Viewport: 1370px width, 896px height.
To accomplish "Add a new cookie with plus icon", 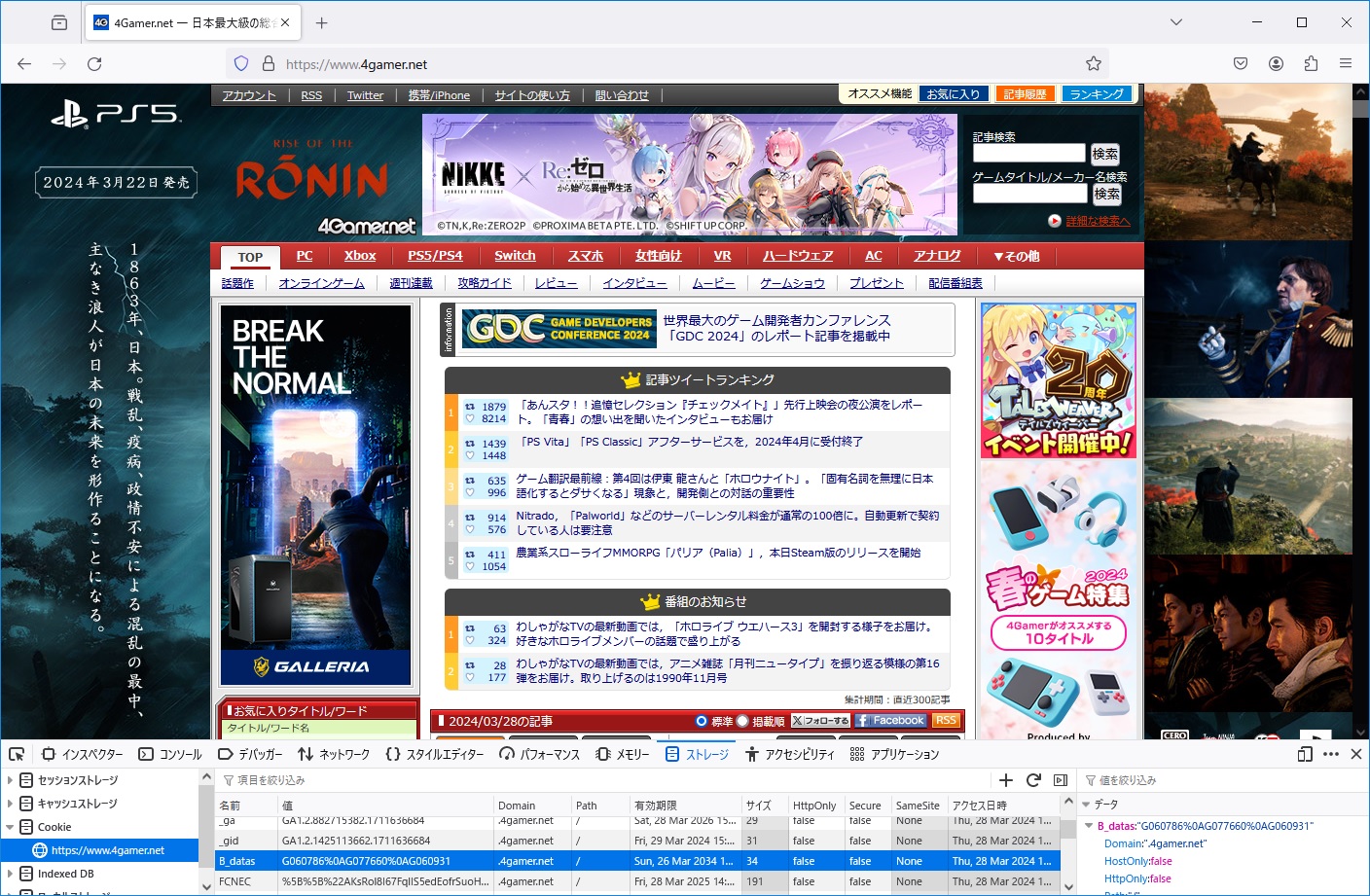I will [1006, 780].
